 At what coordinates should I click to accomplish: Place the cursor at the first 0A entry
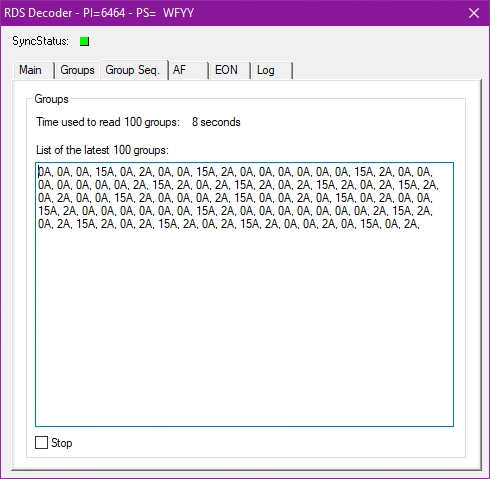click(44, 172)
